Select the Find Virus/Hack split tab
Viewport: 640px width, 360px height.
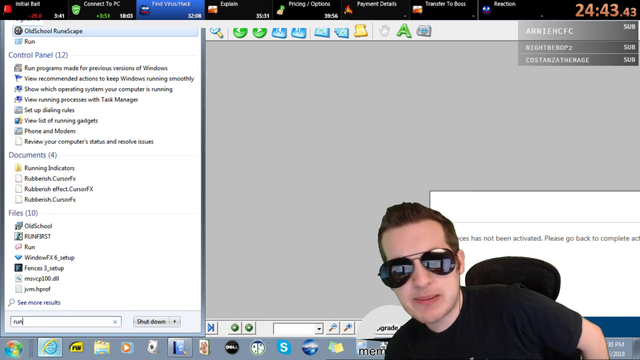[x=170, y=10]
